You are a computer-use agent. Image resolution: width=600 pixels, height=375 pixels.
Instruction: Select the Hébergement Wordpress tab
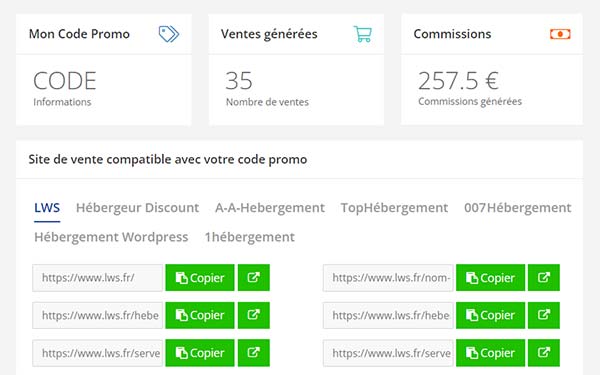111,237
